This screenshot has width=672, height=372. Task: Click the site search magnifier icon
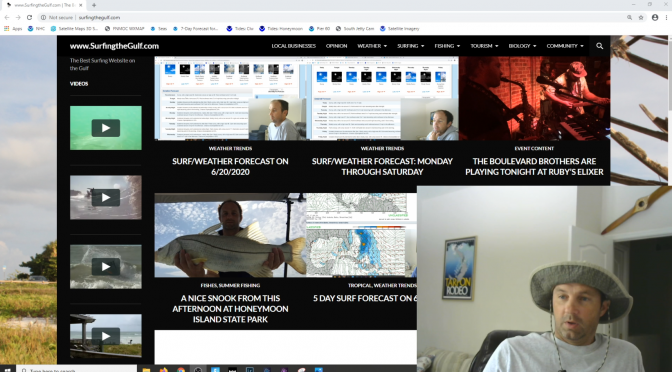[x=600, y=46]
